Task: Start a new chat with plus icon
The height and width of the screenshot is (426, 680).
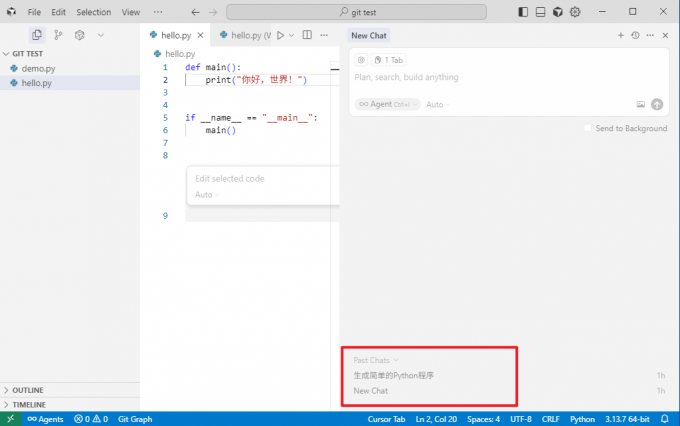Action: [620, 35]
